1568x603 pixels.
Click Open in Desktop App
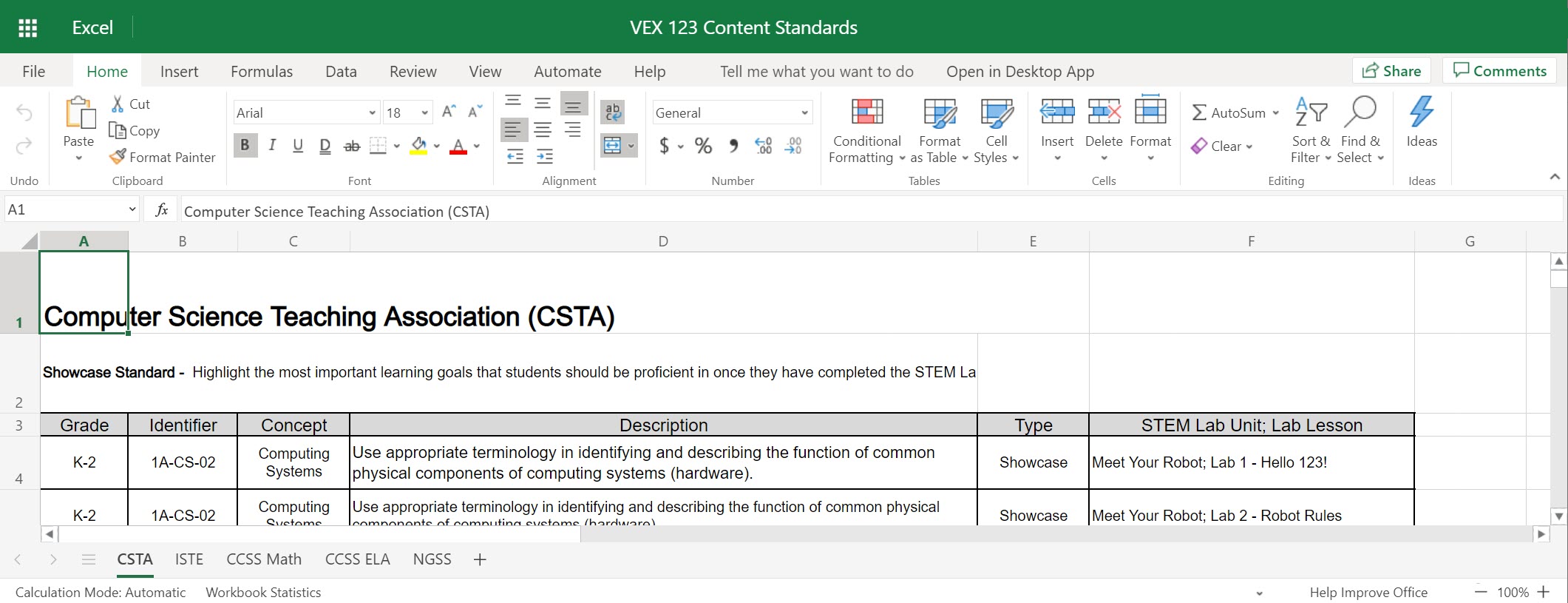(1019, 72)
